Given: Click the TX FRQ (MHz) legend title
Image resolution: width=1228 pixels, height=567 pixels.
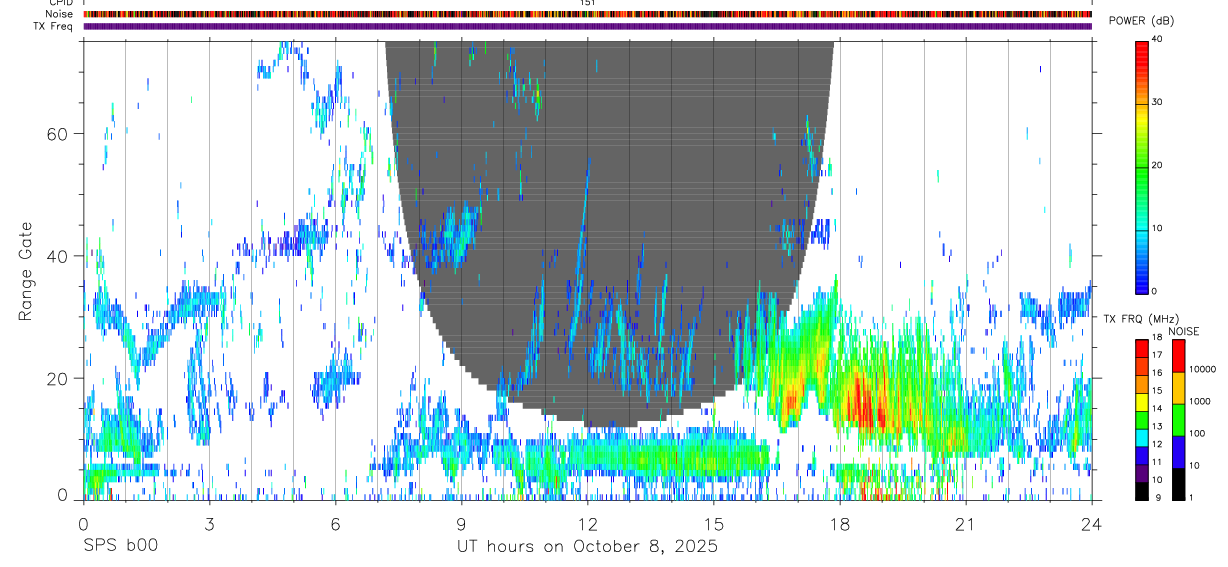Looking at the screenshot, I should [1141, 318].
